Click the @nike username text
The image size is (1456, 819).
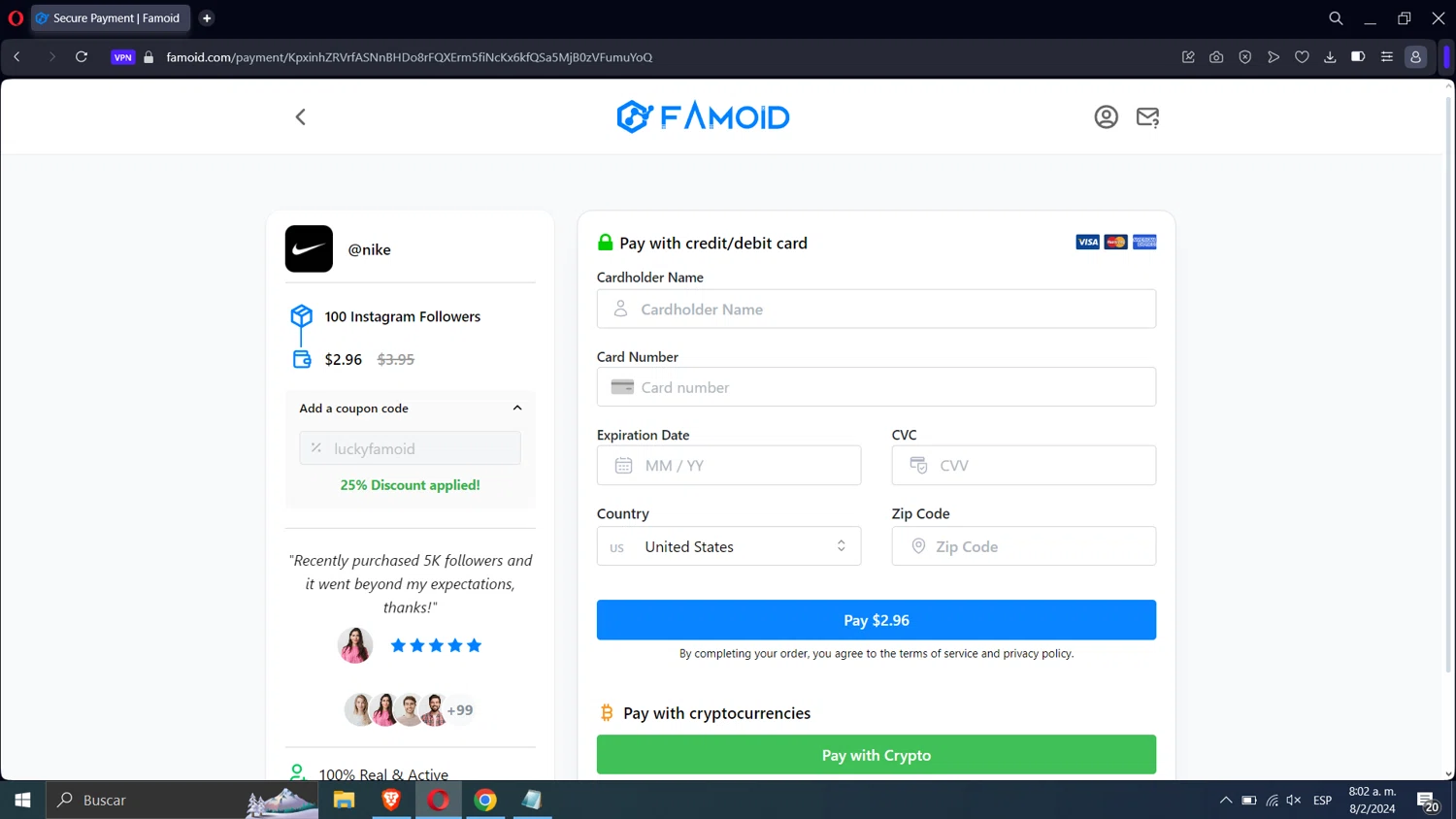pos(370,249)
